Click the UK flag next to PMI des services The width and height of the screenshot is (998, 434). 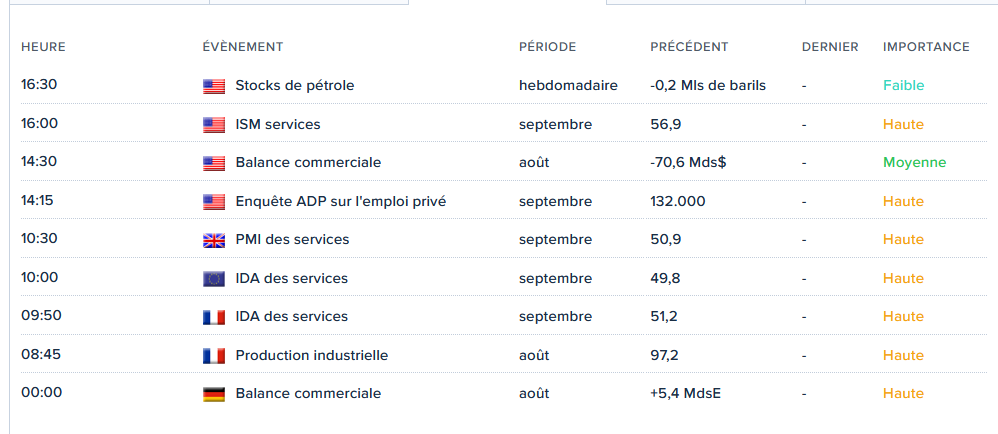(214, 240)
